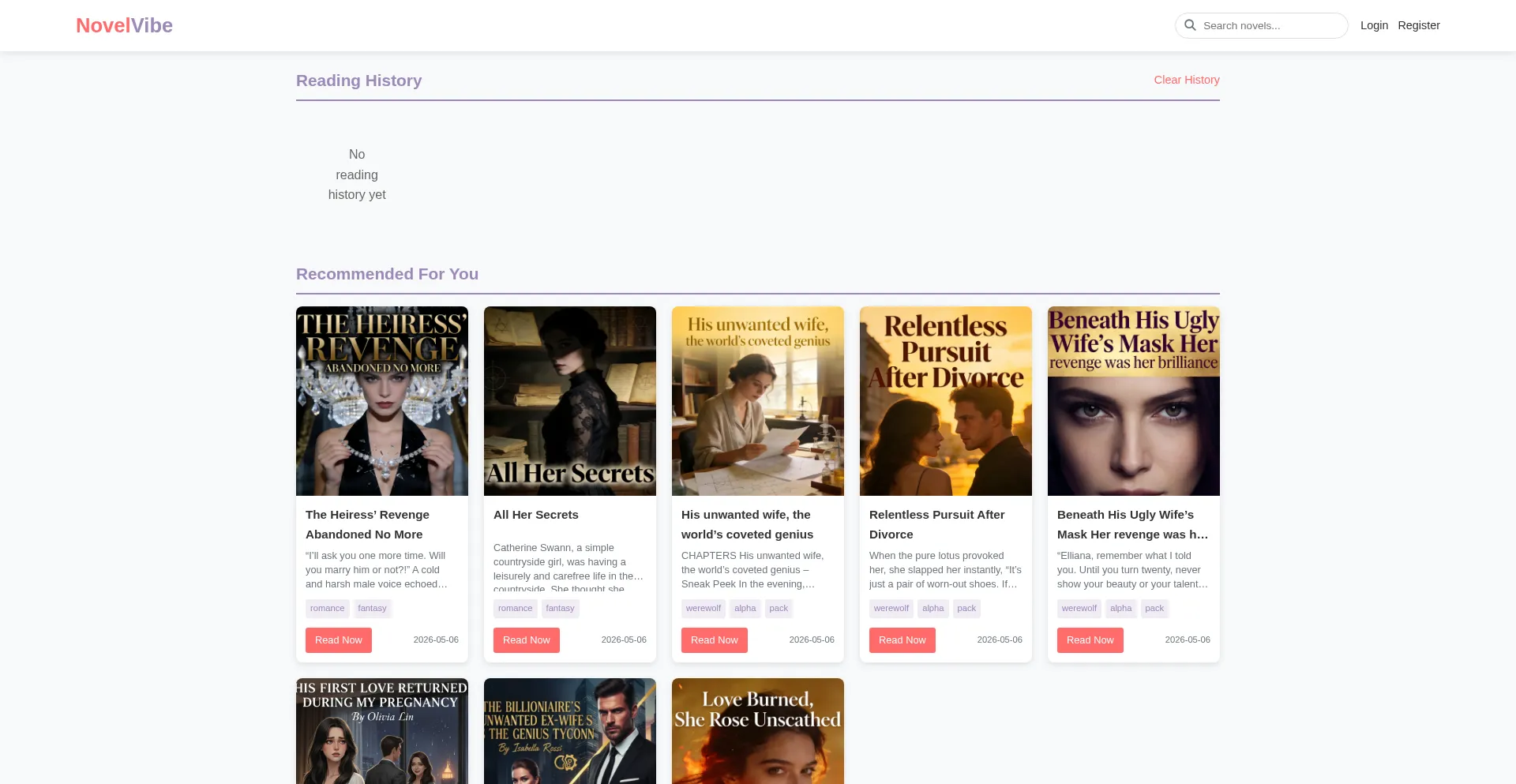Read Now for His unwanted wife
Viewport: 1516px width, 784px height.
point(715,640)
